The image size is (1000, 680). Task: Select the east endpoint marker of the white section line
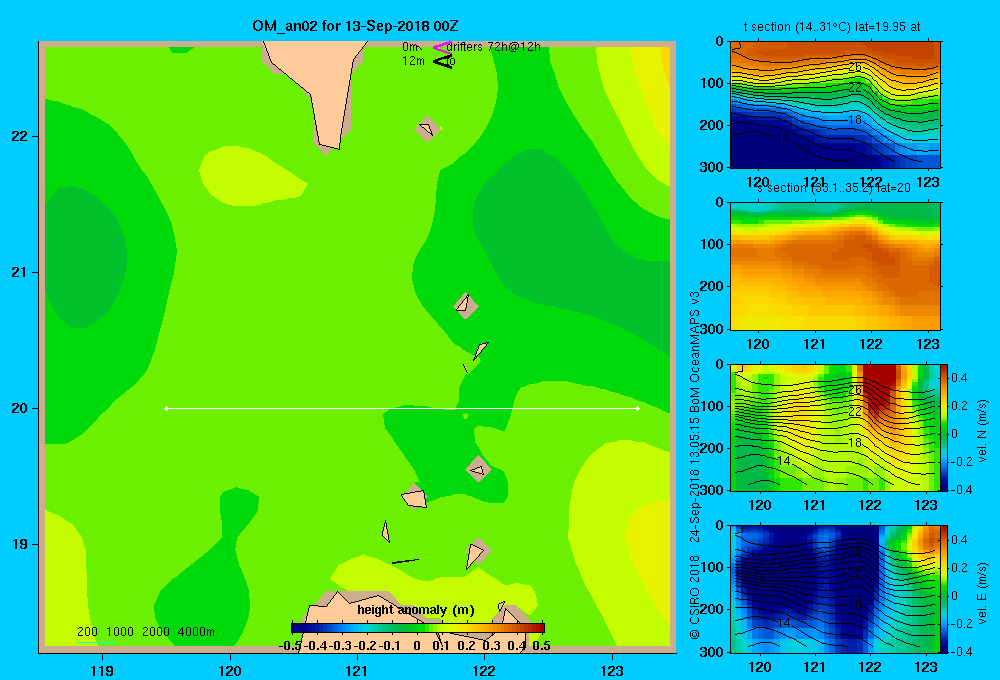(637, 408)
